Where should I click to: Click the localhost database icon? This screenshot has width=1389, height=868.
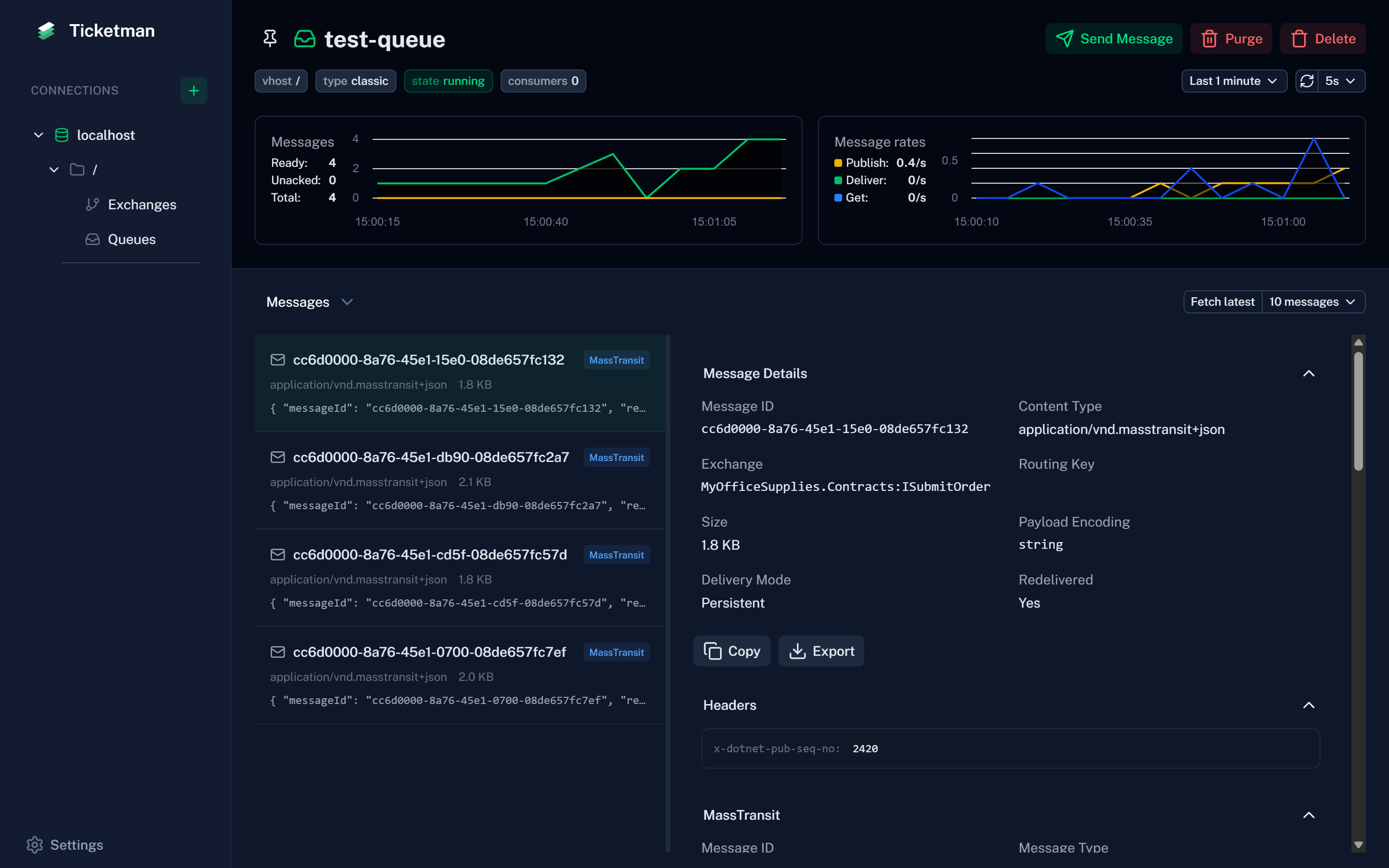(x=61, y=135)
